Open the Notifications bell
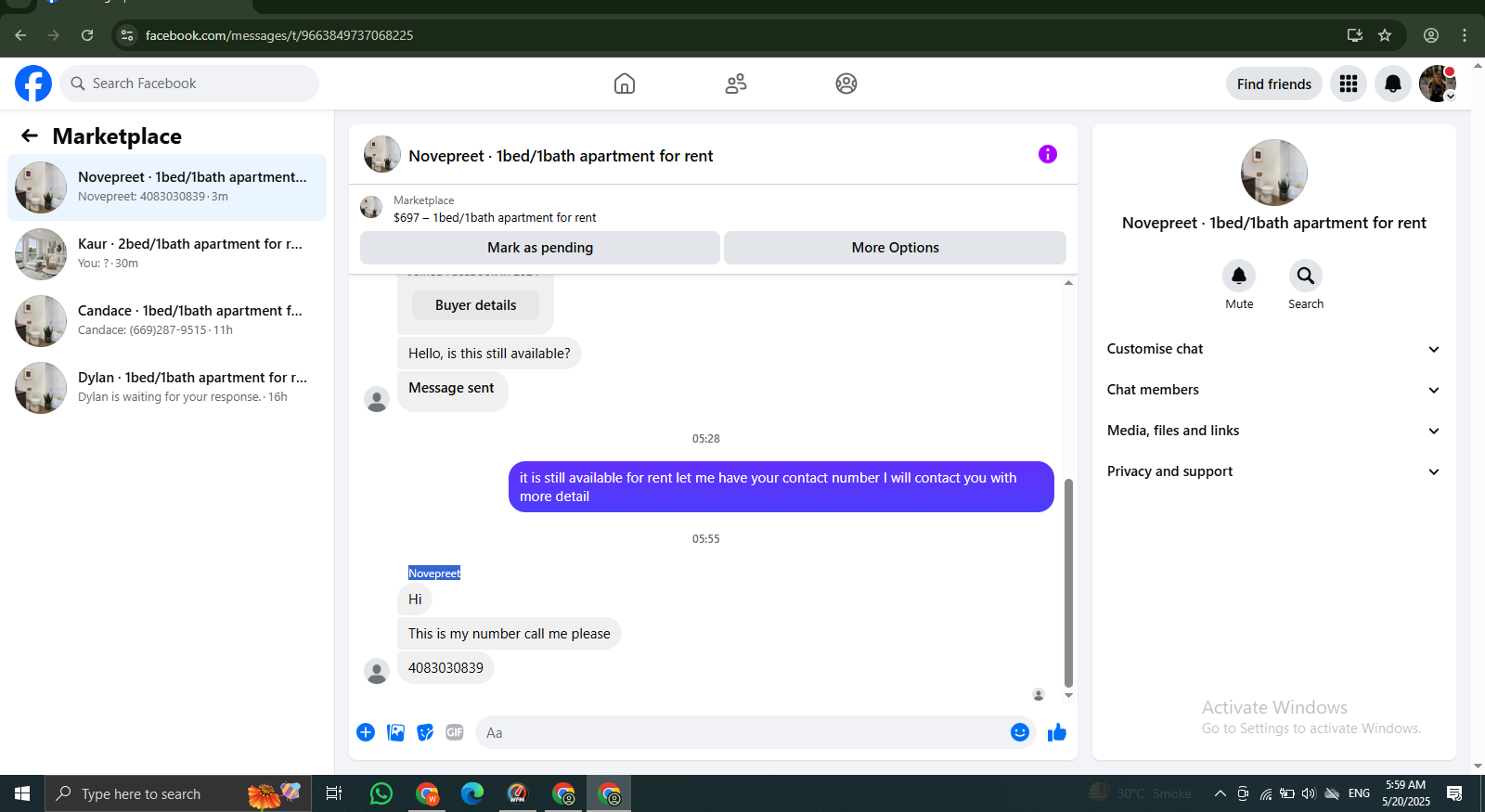 click(1393, 84)
